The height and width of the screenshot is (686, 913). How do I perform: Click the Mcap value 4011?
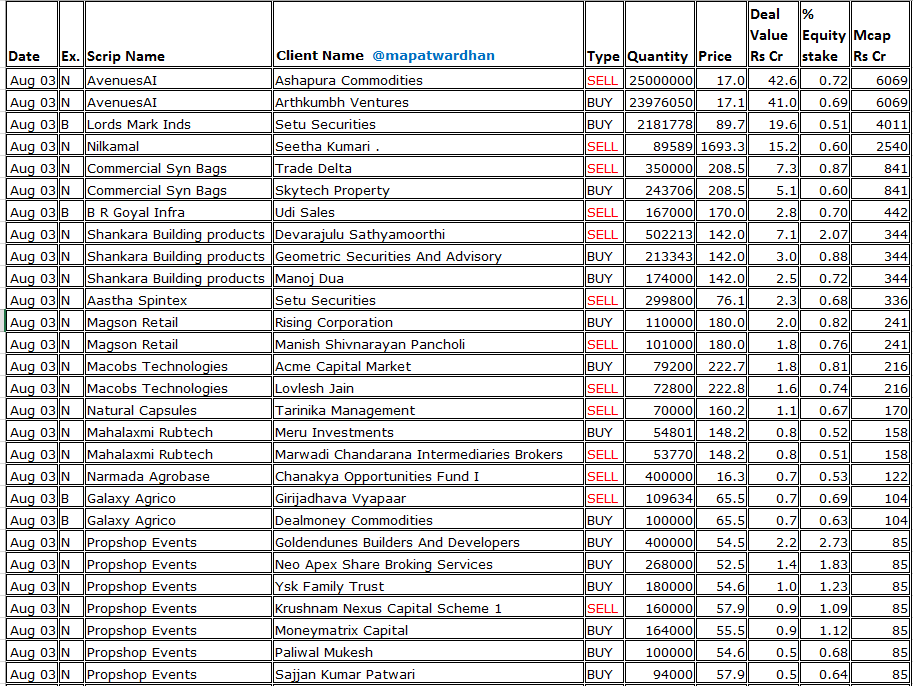[892, 124]
